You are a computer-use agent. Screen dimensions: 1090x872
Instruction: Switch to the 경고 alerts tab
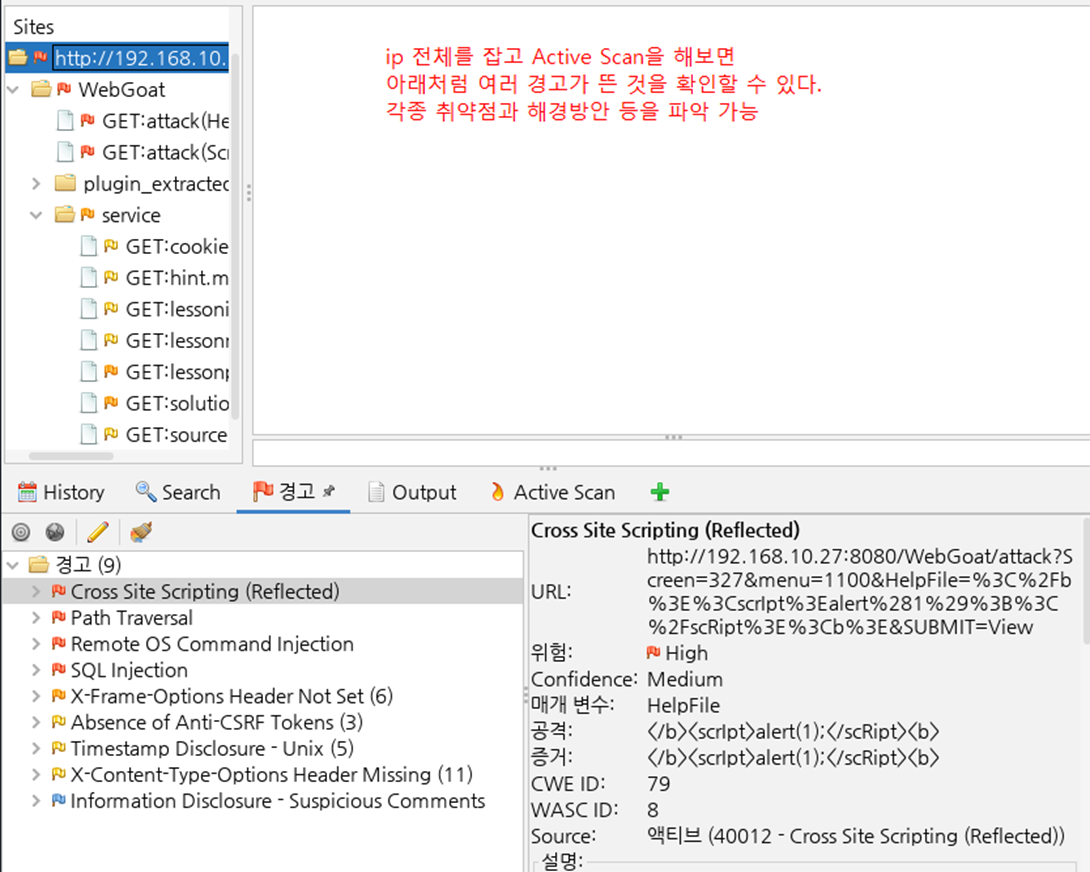click(x=293, y=492)
